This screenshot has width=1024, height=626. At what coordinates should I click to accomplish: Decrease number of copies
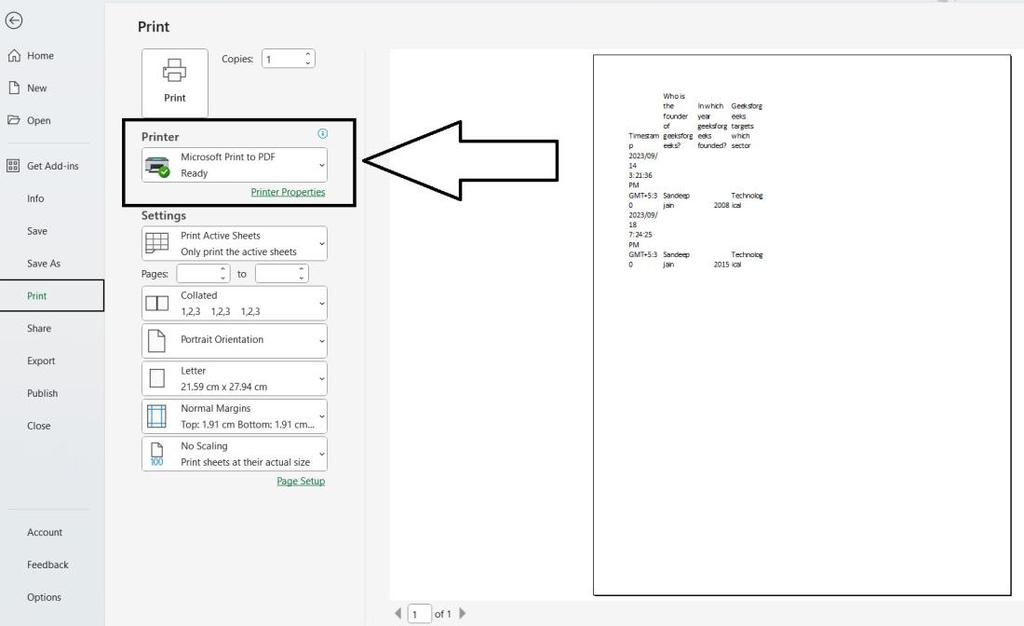pyautogui.click(x=308, y=63)
